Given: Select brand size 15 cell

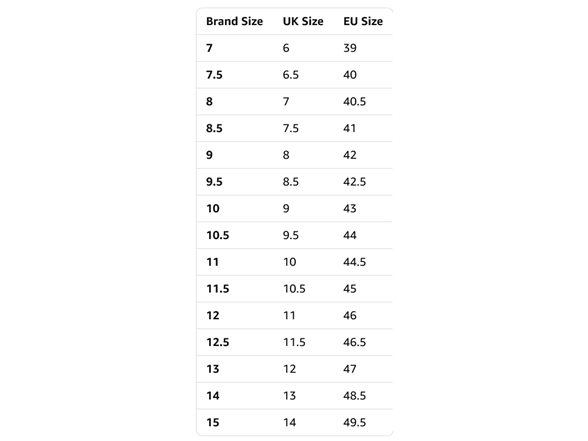Looking at the screenshot, I should 213,423.
